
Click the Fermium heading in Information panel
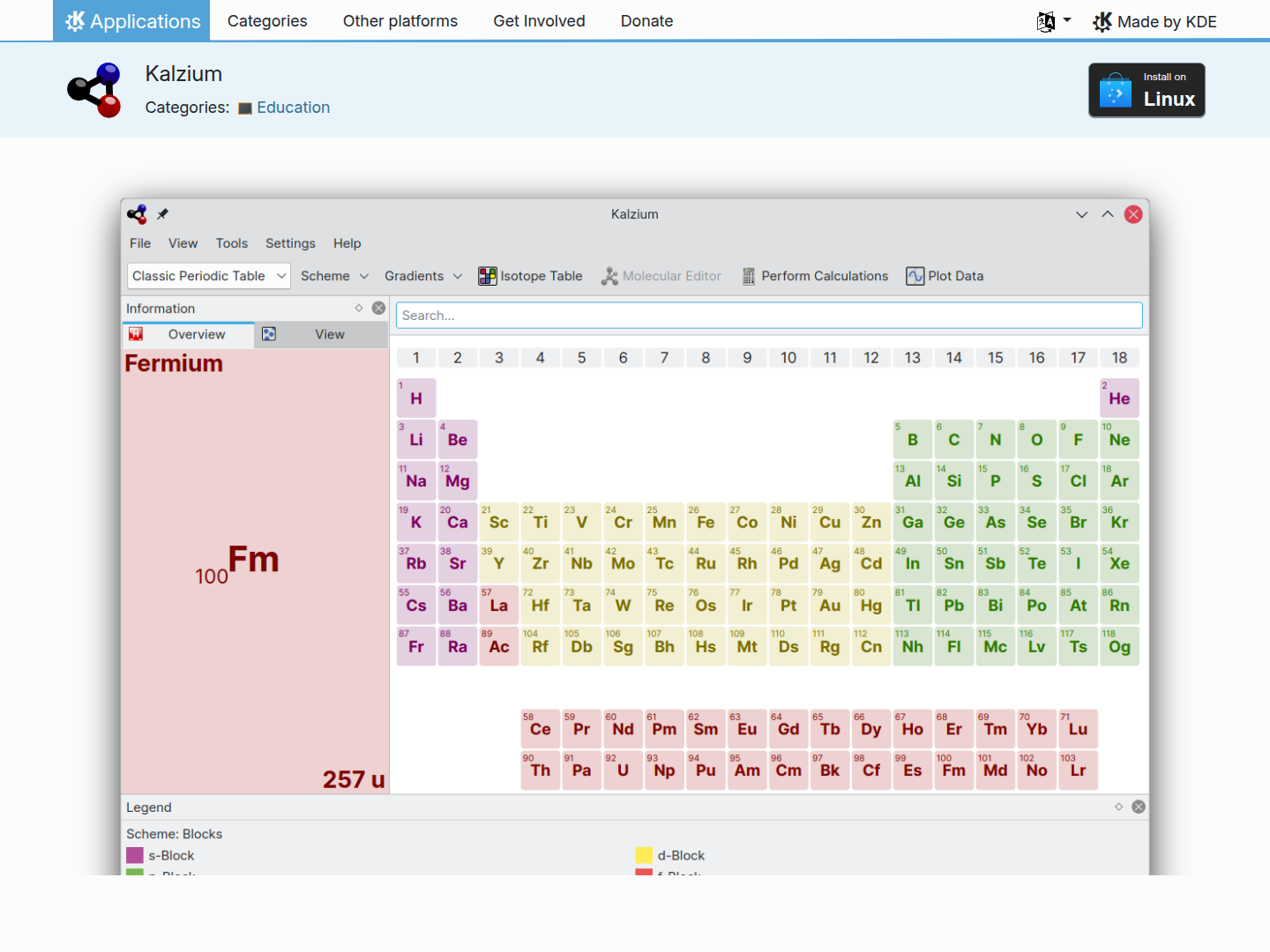(x=174, y=363)
